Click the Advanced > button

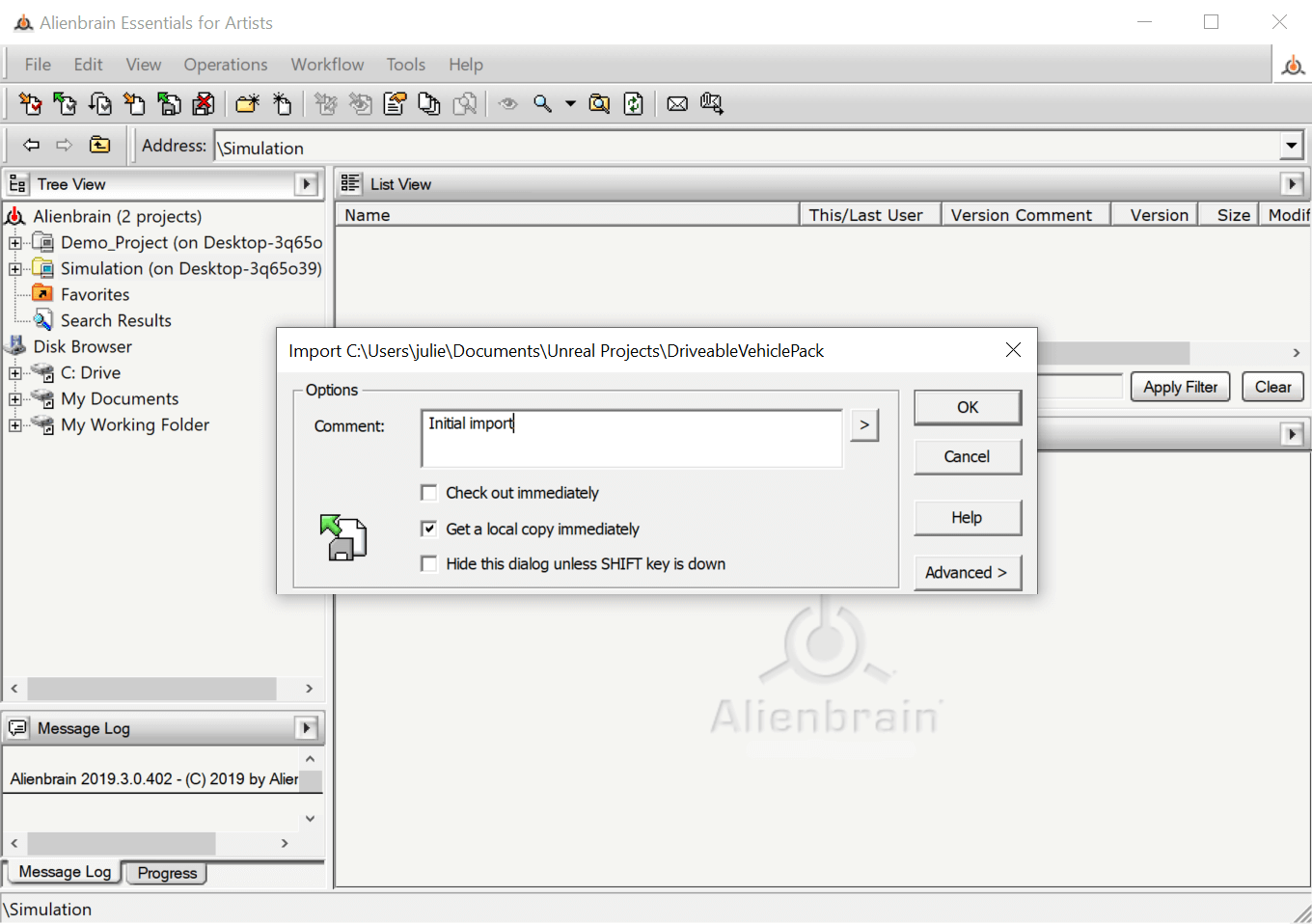tap(967, 573)
